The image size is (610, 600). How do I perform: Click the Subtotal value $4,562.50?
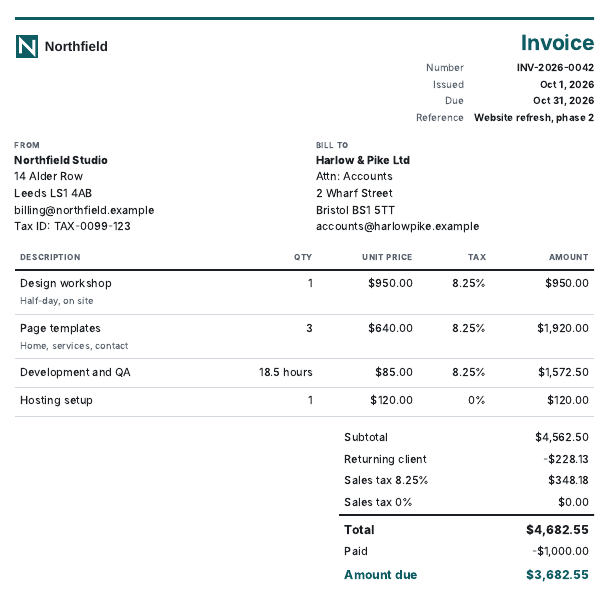[562, 437]
